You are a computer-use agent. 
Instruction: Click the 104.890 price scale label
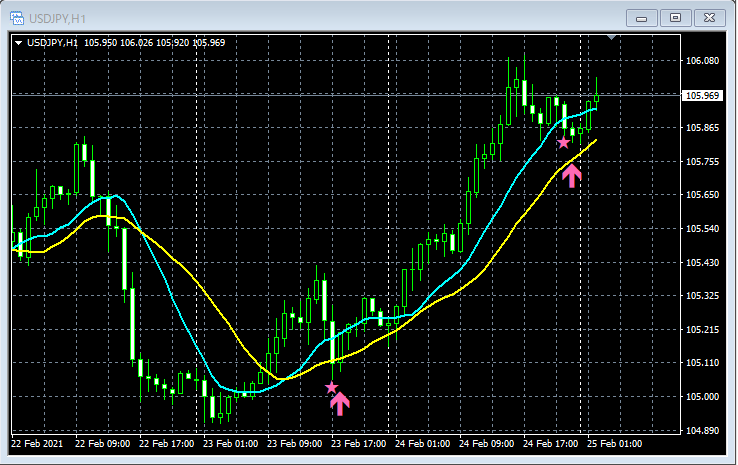coord(702,431)
